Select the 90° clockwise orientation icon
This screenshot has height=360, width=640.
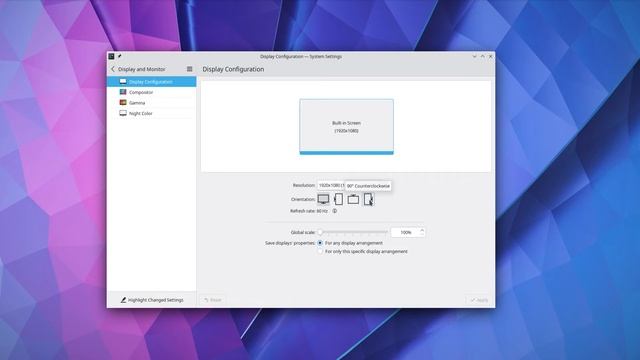pyautogui.click(x=338, y=199)
